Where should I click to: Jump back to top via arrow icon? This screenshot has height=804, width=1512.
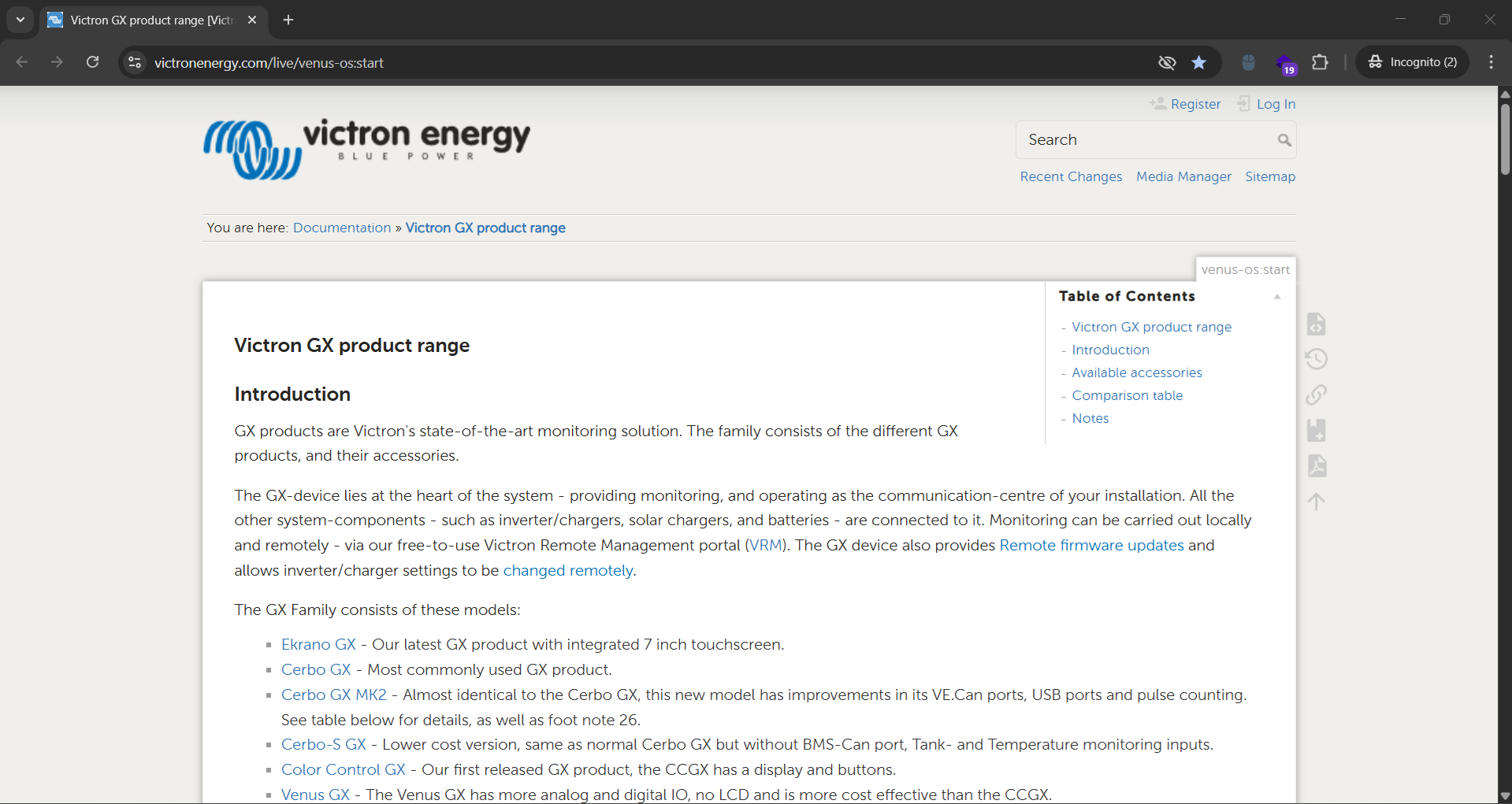pyautogui.click(x=1317, y=501)
